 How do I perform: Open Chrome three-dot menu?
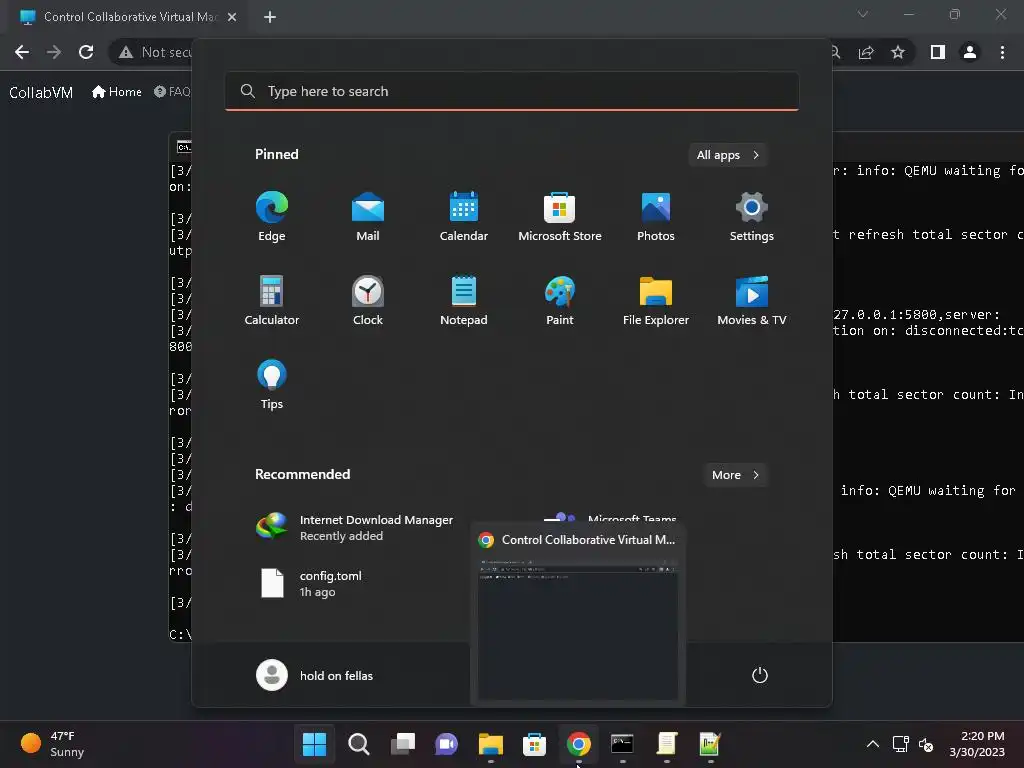(x=1002, y=52)
